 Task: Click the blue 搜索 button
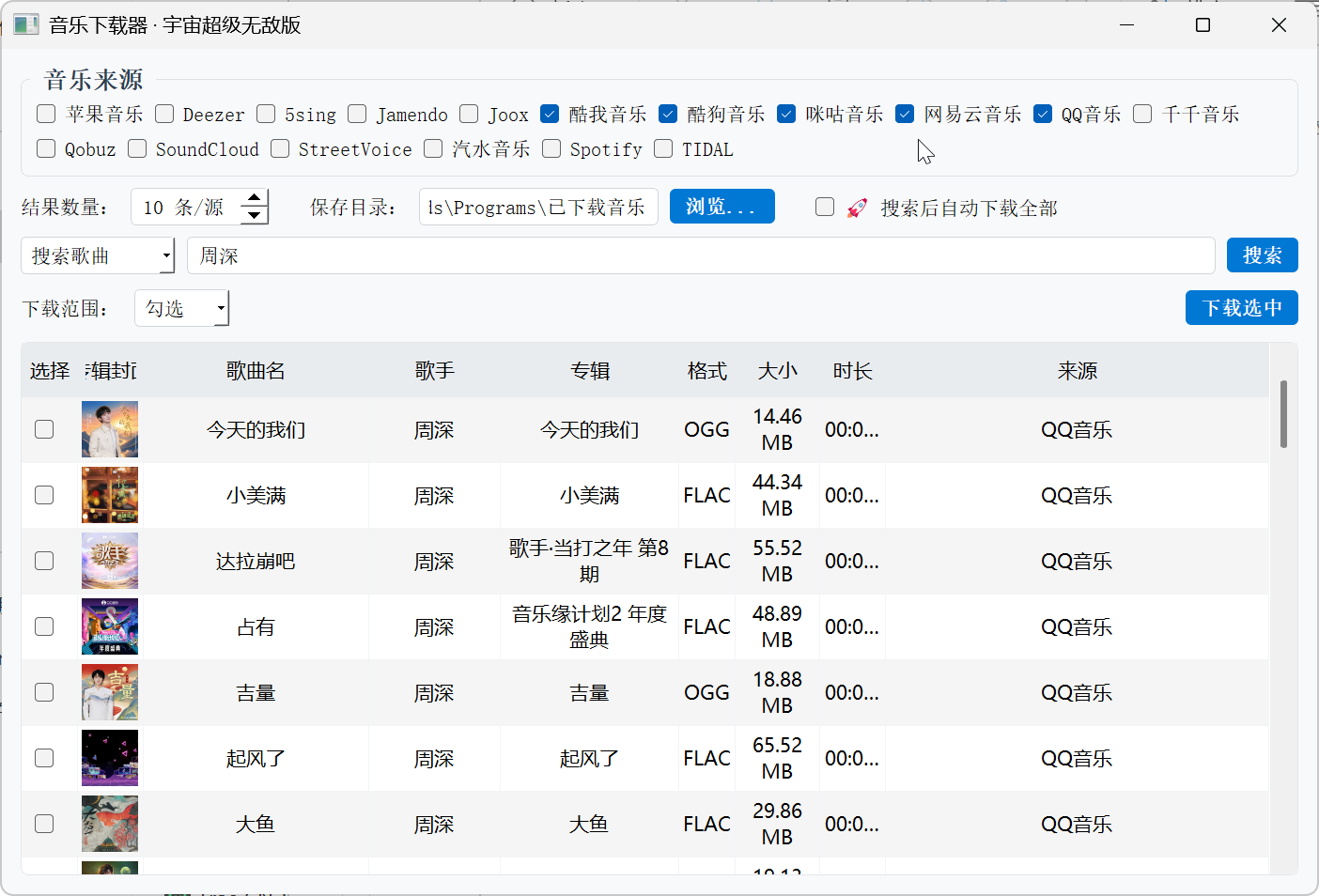point(1262,255)
